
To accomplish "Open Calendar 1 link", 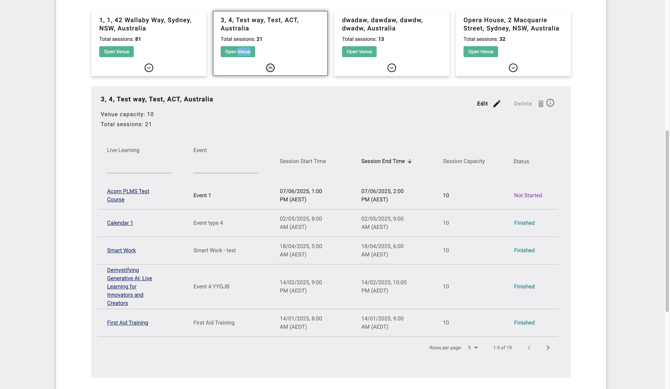I will point(120,223).
